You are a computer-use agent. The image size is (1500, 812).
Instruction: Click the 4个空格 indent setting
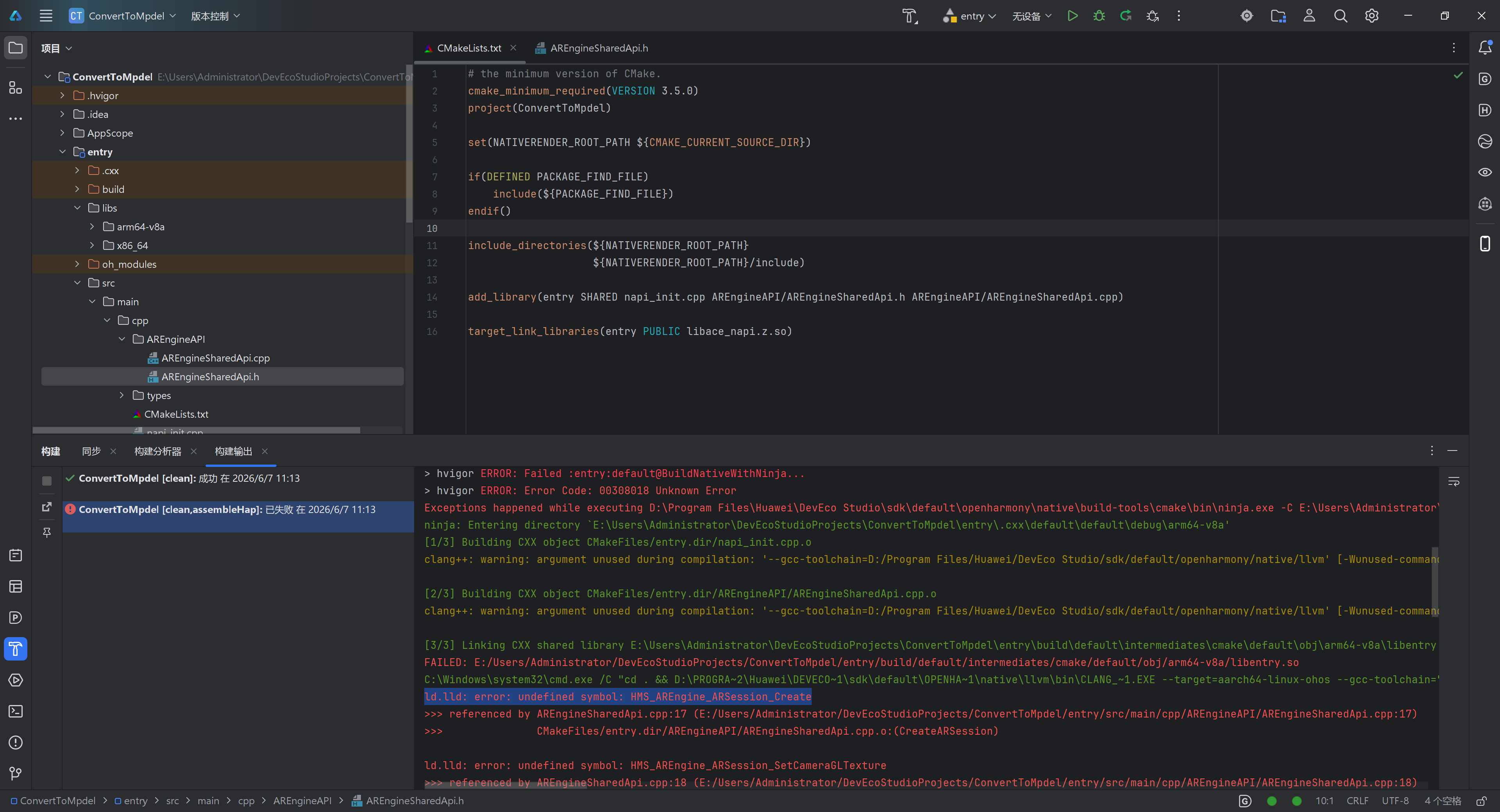(x=1442, y=801)
